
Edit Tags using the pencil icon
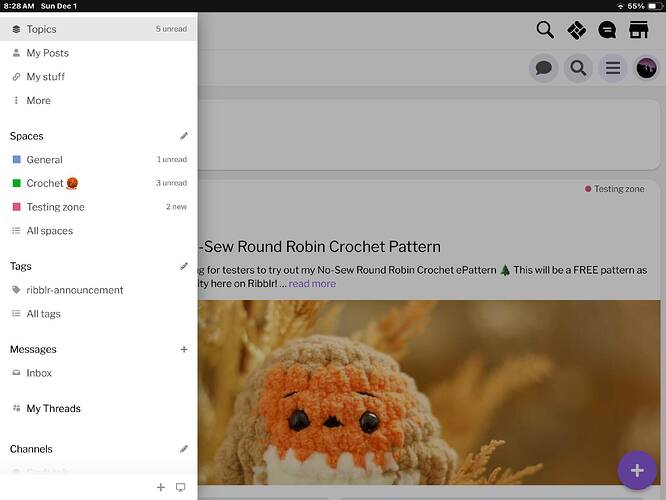coord(183,266)
